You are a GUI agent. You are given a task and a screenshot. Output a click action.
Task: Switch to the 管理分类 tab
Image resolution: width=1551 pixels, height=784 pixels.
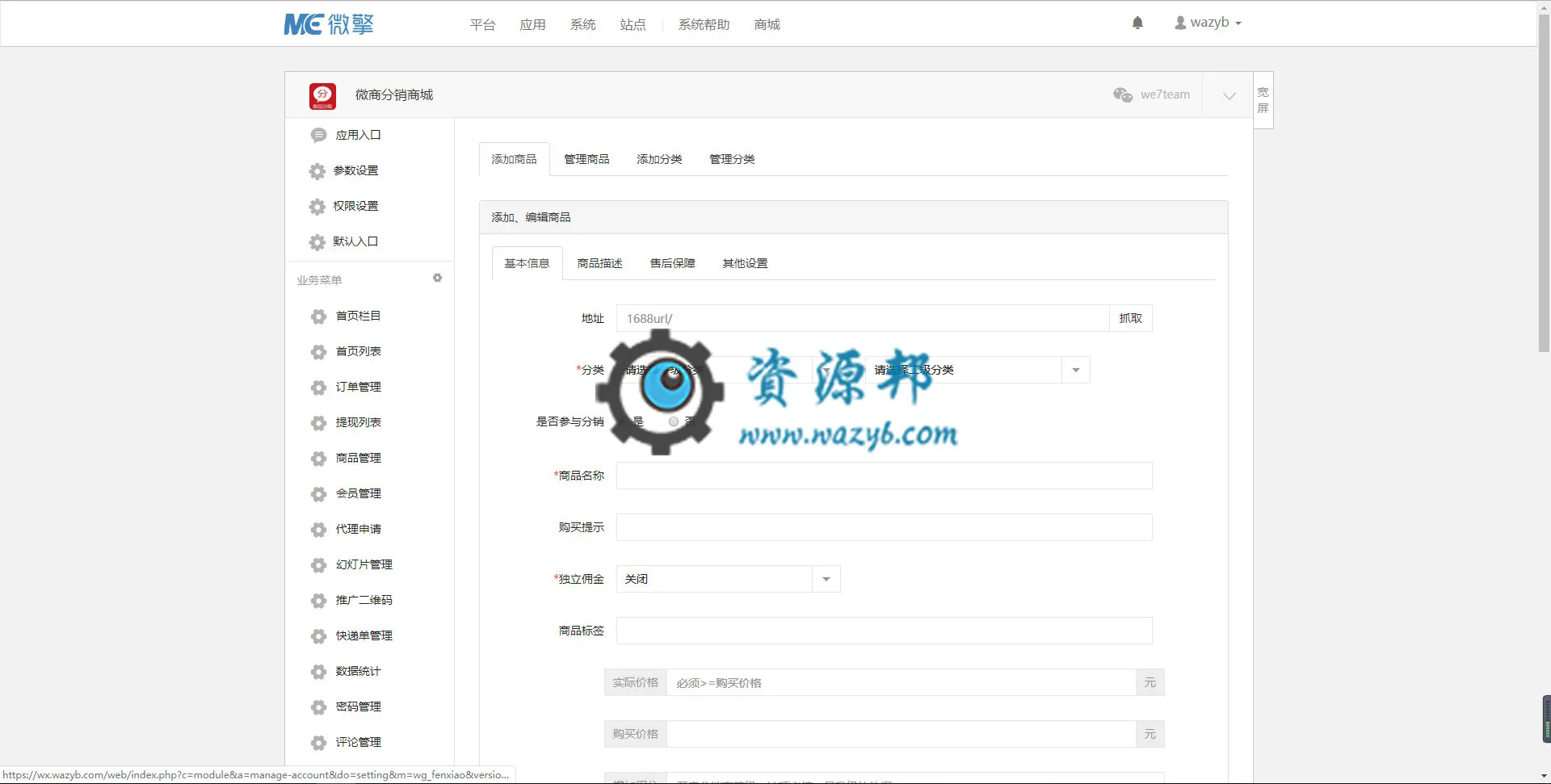pyautogui.click(x=732, y=159)
